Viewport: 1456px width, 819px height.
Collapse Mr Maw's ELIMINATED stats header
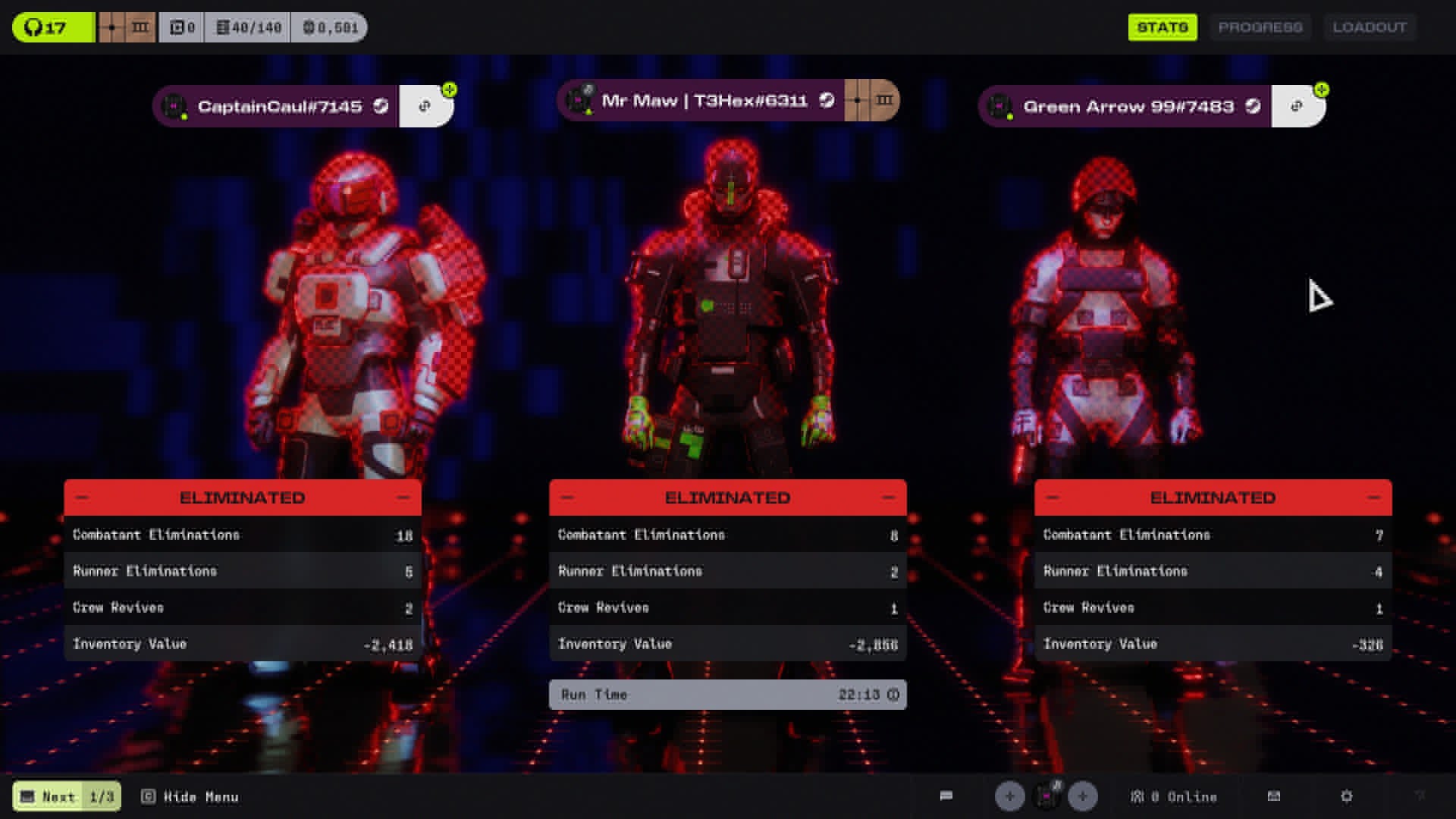(888, 497)
